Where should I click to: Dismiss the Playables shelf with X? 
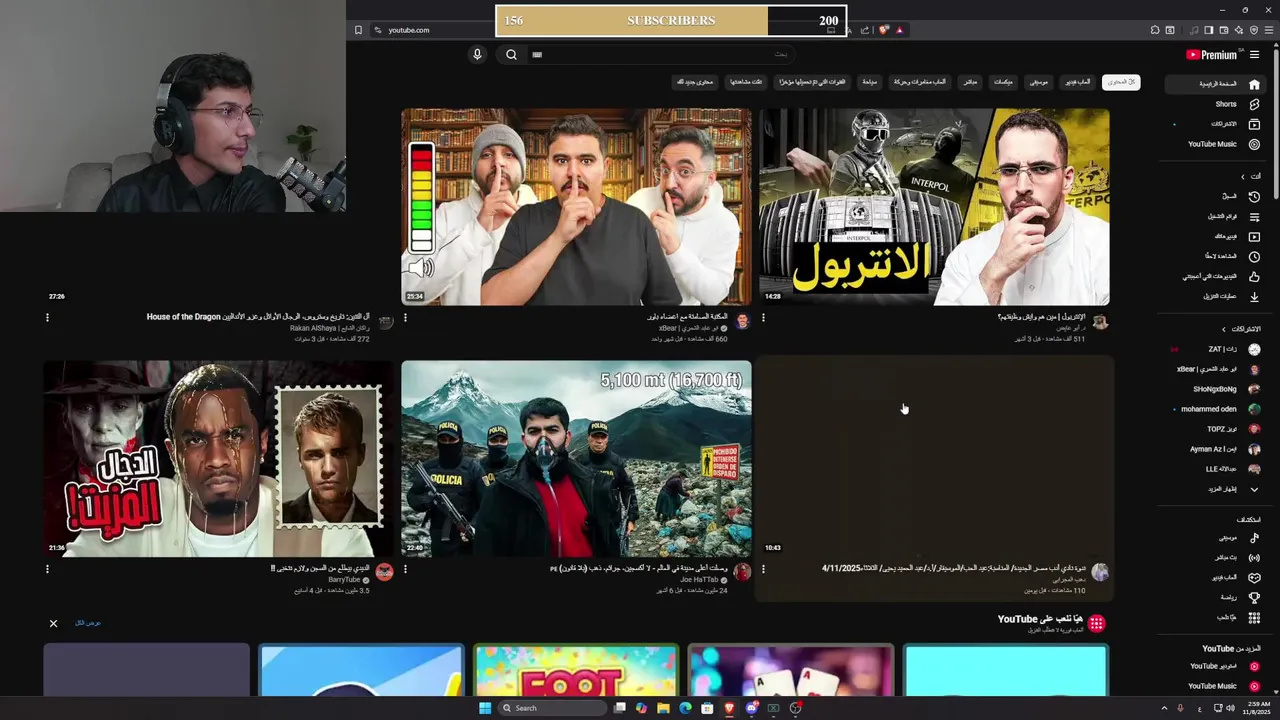54,623
